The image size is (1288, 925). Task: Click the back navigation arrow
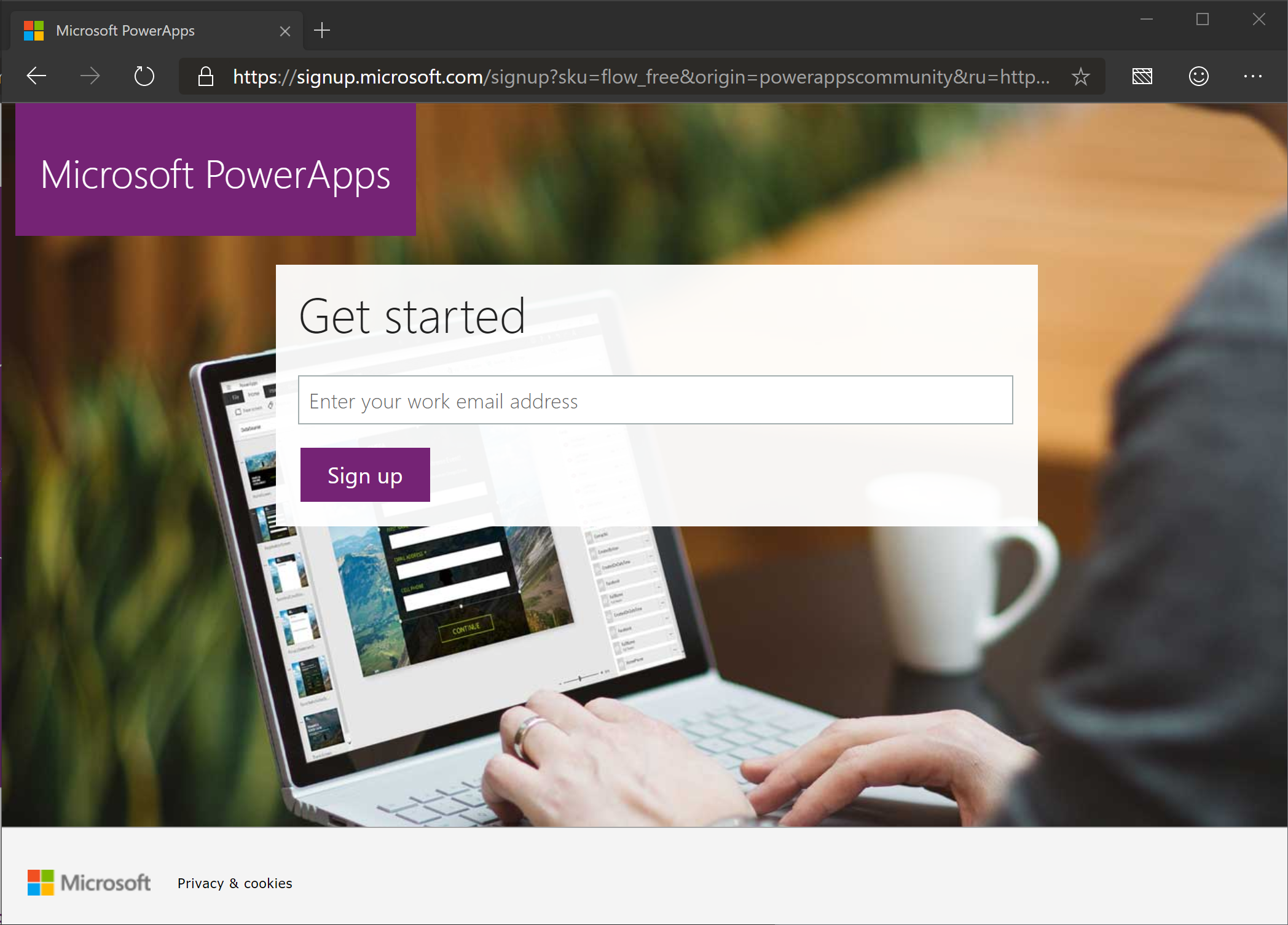click(36, 76)
